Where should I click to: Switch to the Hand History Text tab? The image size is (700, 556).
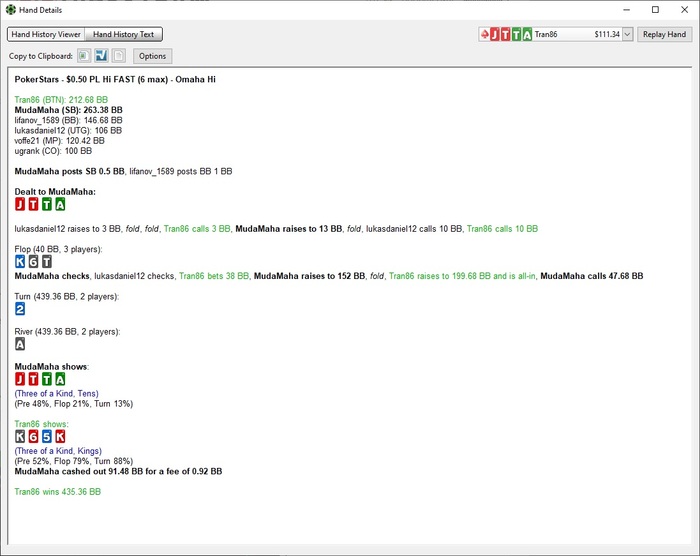point(124,34)
